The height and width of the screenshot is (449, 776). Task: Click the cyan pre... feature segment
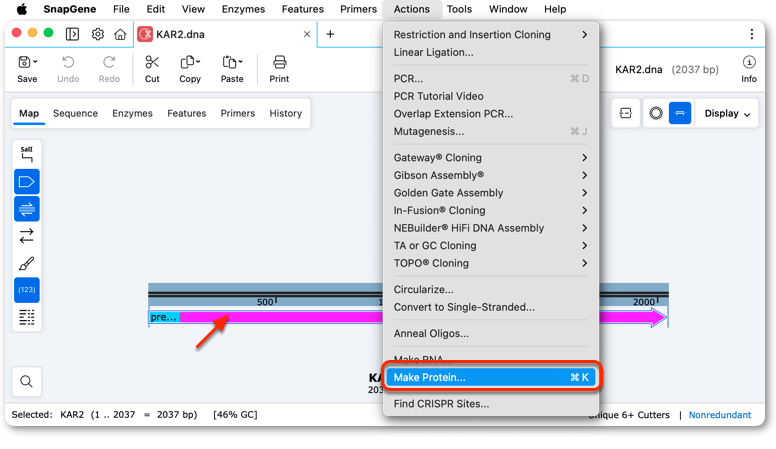click(x=164, y=317)
